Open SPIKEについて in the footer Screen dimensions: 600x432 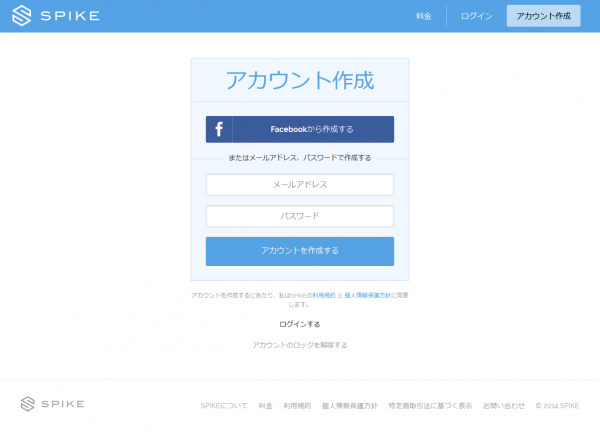click(224, 406)
